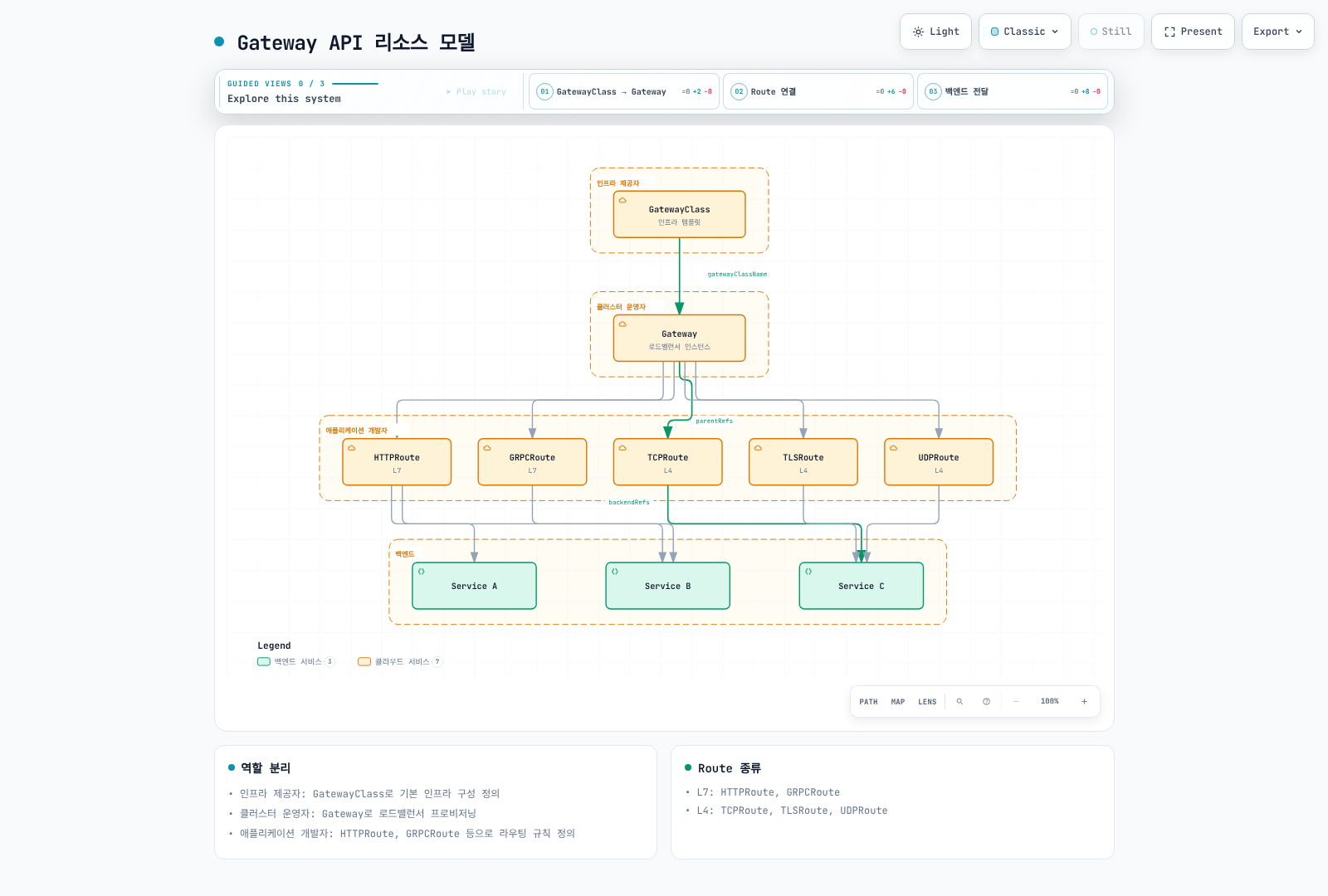Enter Present mode
The image size is (1328, 896).
[x=1193, y=32]
